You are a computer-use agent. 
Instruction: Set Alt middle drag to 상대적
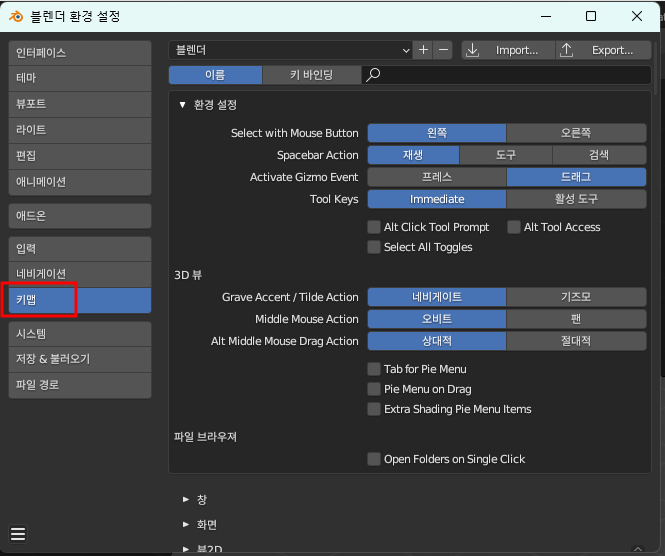coord(437,341)
